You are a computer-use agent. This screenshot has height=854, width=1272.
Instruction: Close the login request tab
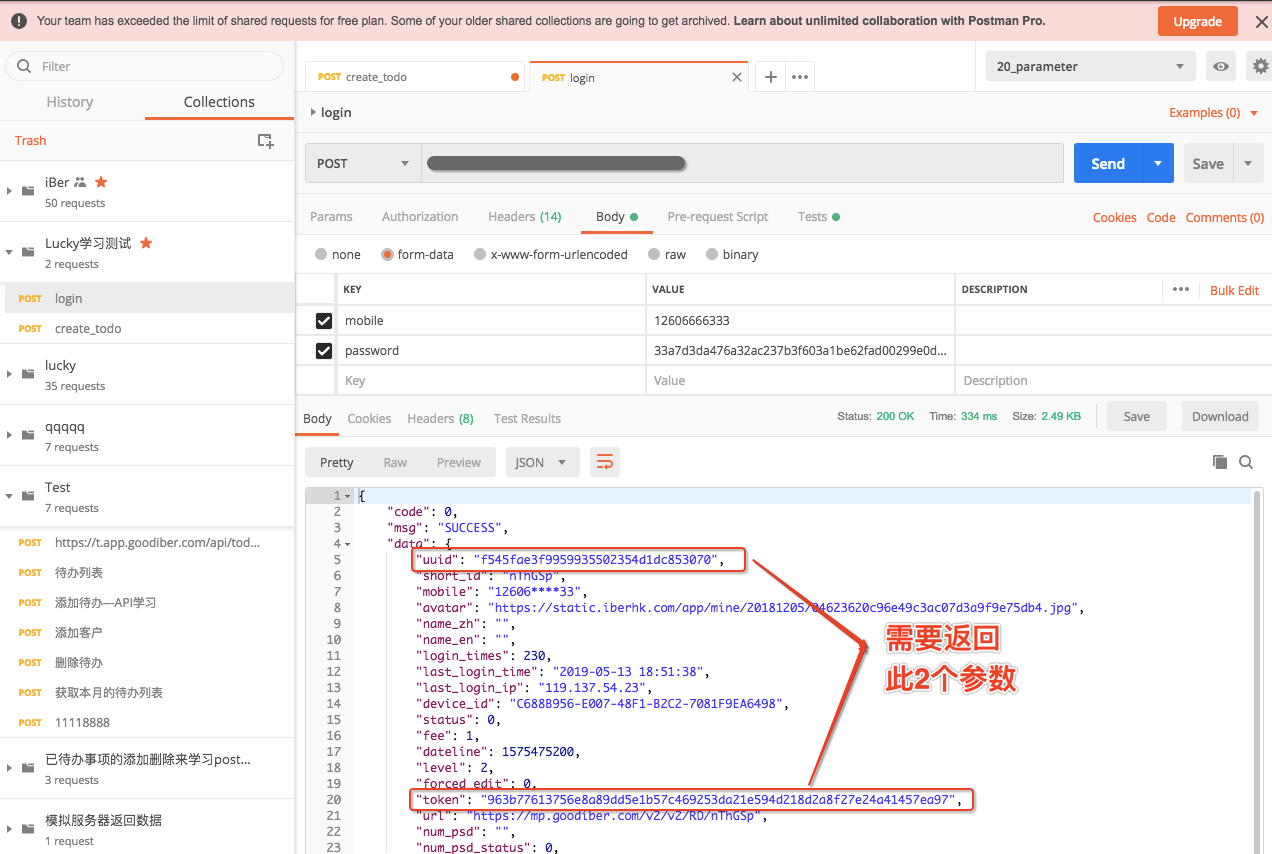click(x=738, y=76)
